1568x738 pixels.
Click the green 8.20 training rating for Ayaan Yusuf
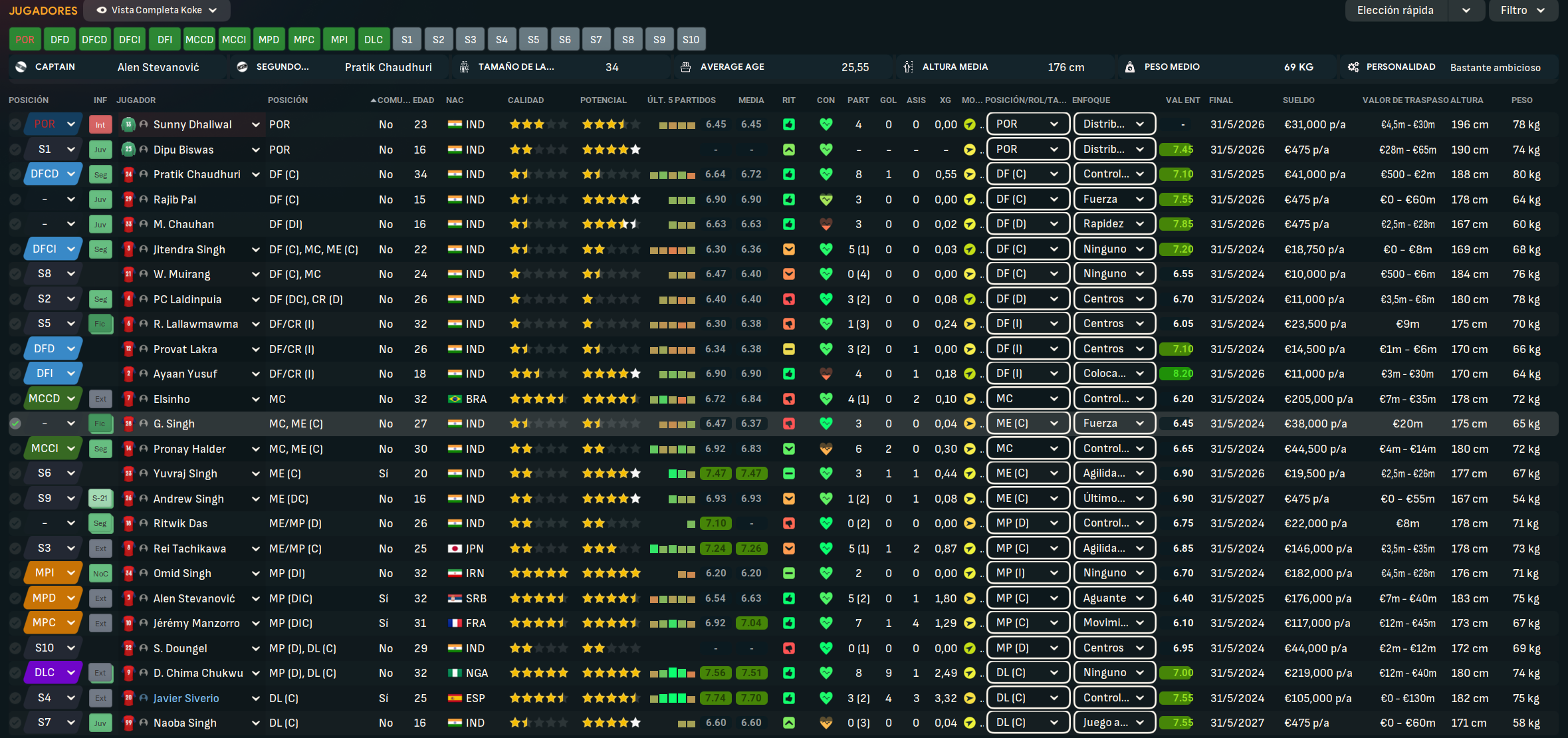[x=1177, y=374]
